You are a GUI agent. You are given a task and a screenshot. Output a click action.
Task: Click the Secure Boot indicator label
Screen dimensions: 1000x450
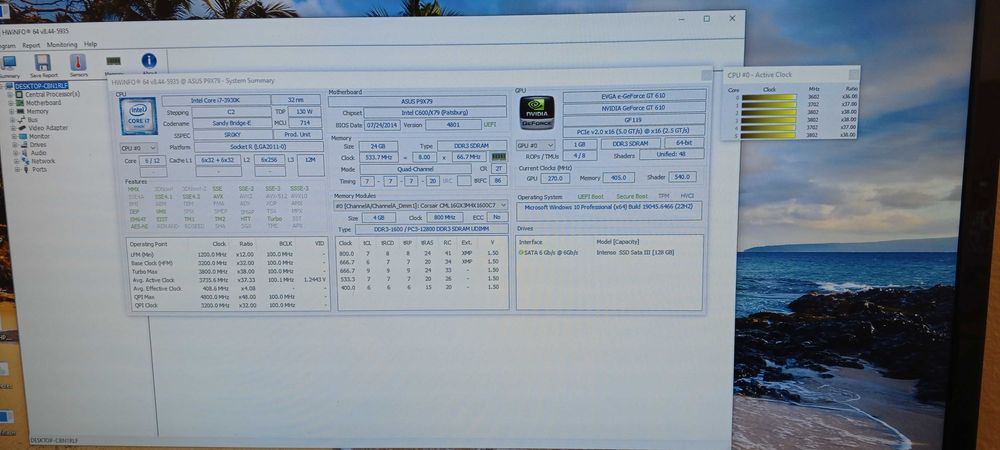[631, 196]
